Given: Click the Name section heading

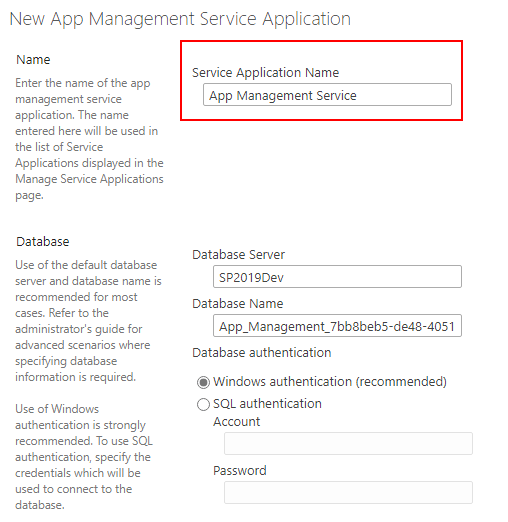Looking at the screenshot, I should pos(33,60).
